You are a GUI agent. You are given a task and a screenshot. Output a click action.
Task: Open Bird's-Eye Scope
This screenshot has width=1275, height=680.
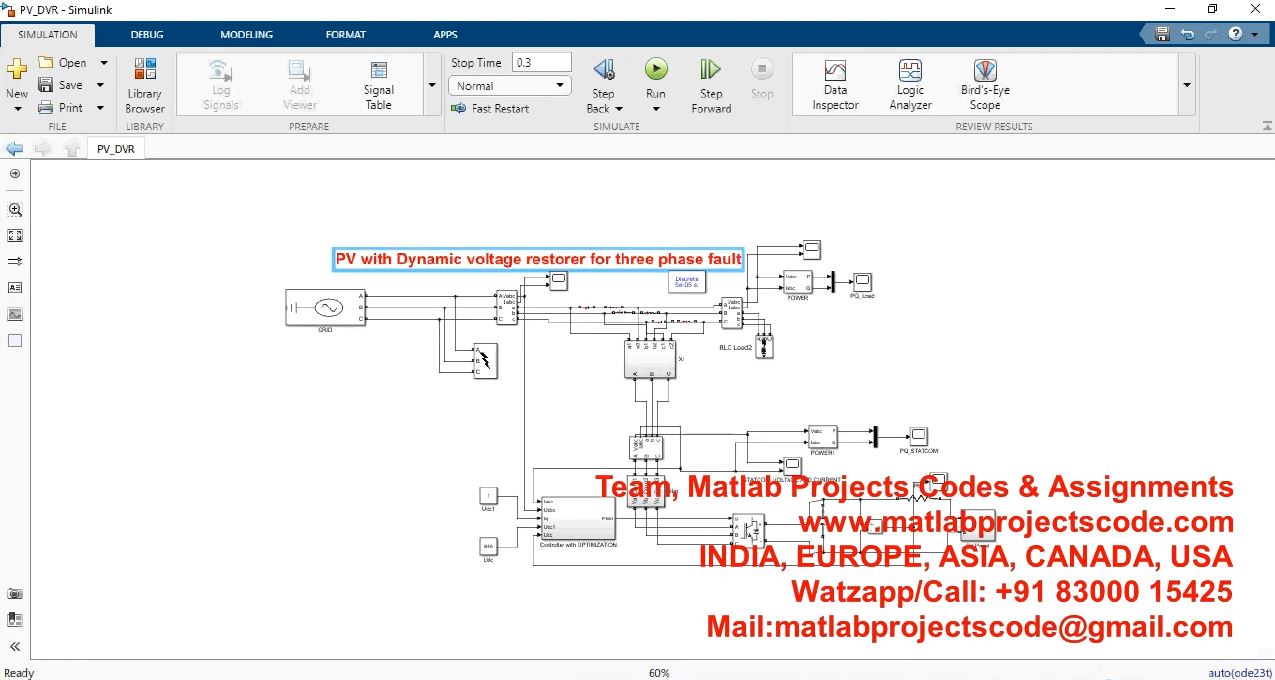pyautogui.click(x=985, y=84)
